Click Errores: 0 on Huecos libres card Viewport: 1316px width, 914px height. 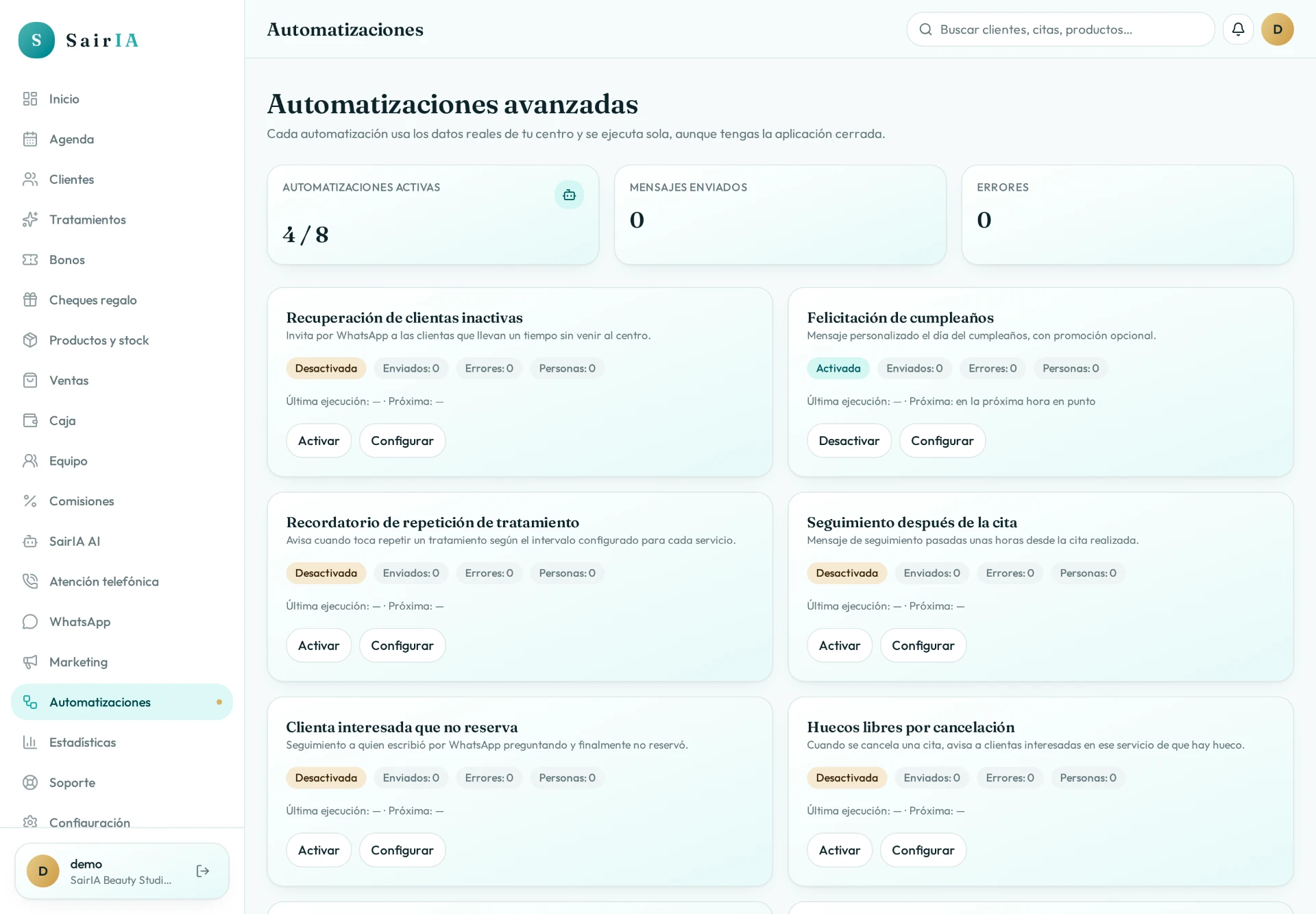[1010, 778]
